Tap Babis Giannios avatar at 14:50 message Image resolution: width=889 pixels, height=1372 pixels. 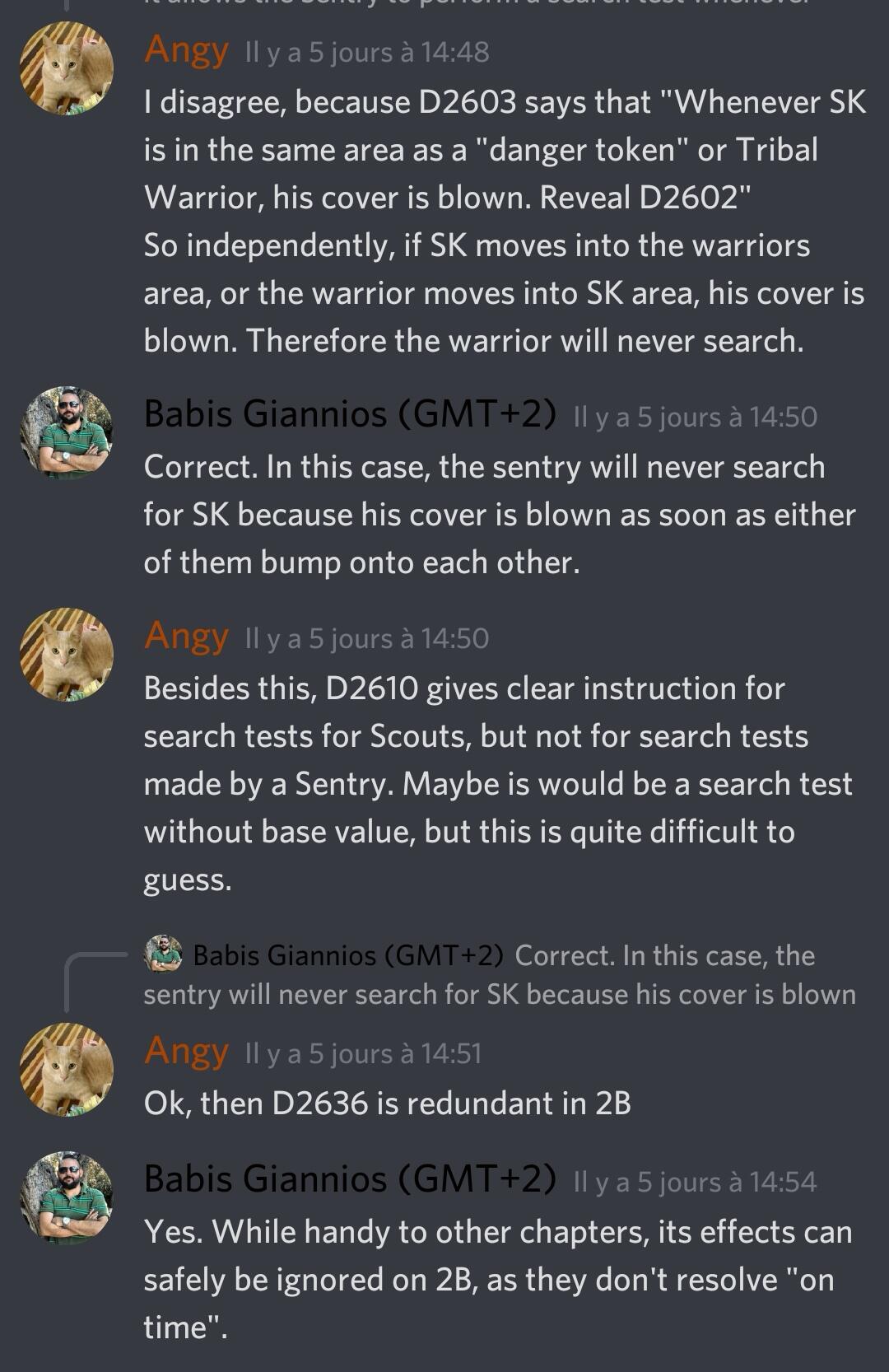point(67,433)
